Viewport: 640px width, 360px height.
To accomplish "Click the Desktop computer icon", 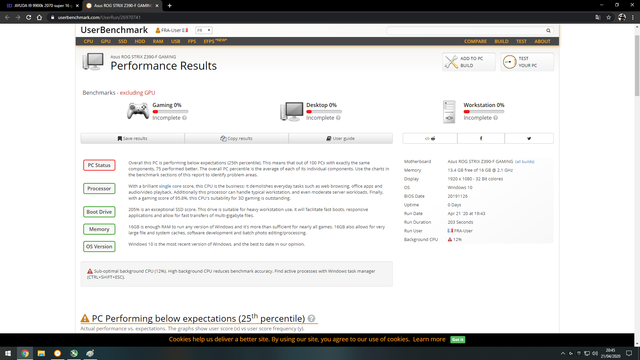I will point(292,111).
